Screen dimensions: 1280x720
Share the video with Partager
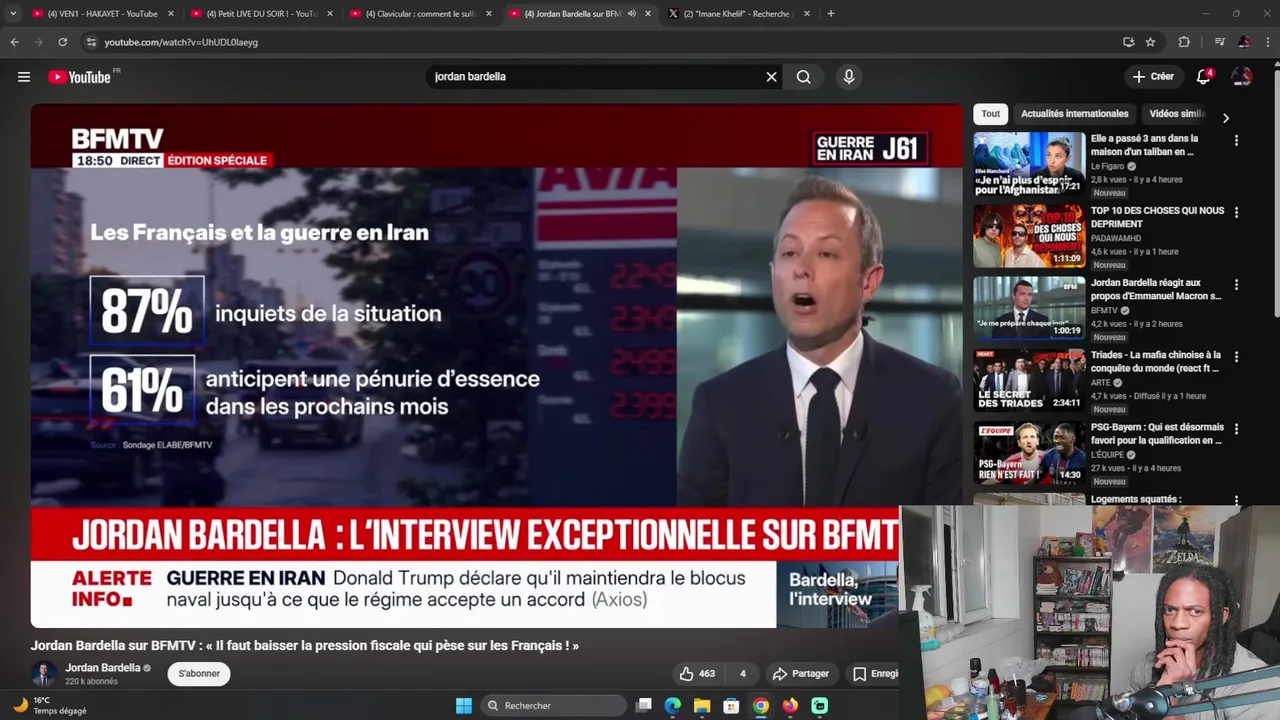[x=801, y=674]
